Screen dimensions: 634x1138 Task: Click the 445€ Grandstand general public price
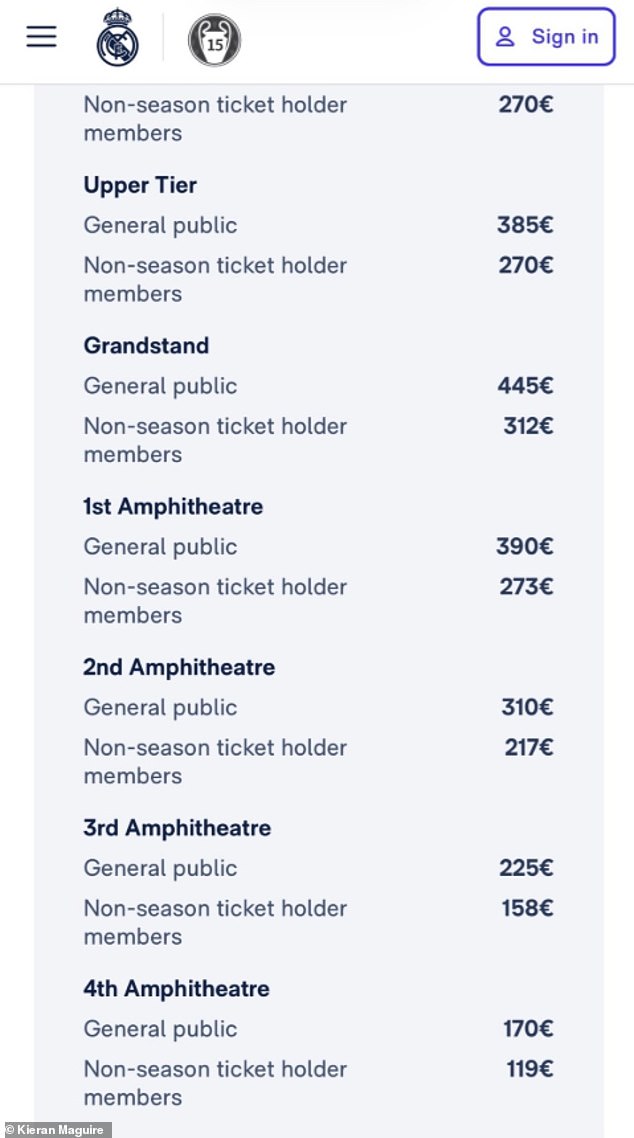point(525,386)
